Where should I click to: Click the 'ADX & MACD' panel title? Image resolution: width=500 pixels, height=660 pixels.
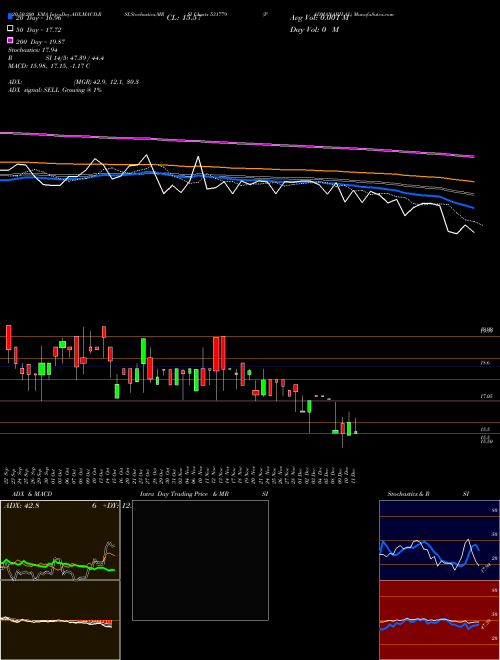pos(32,494)
